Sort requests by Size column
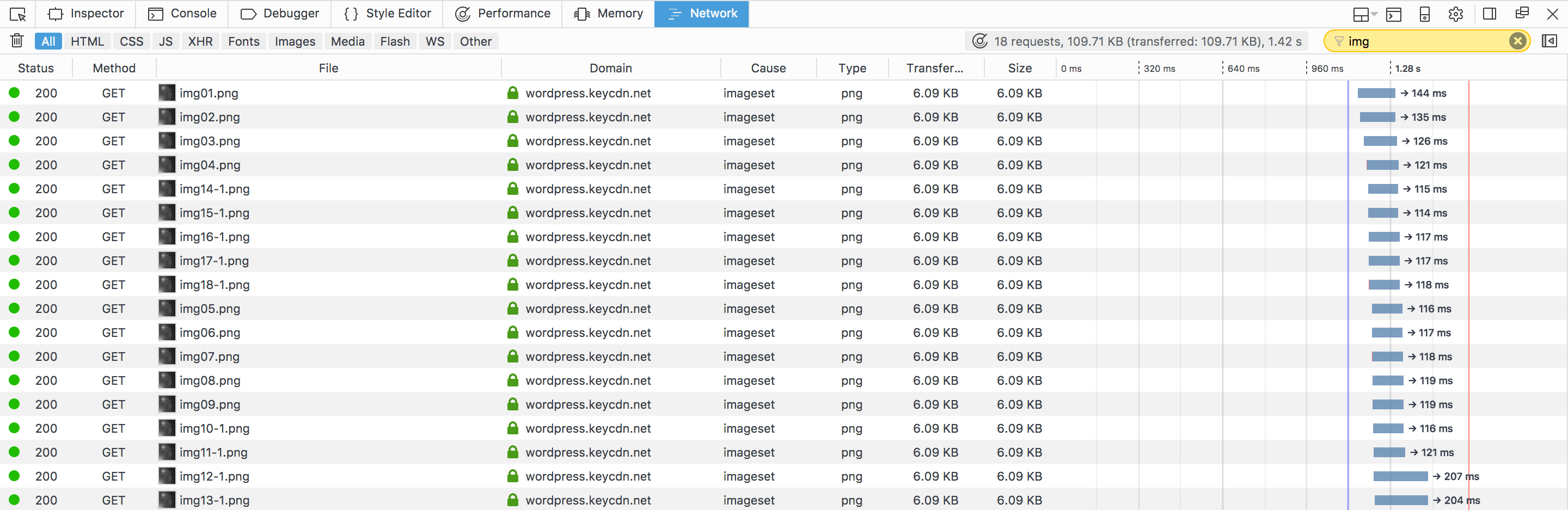The height and width of the screenshot is (510, 1568). pos(1020,68)
